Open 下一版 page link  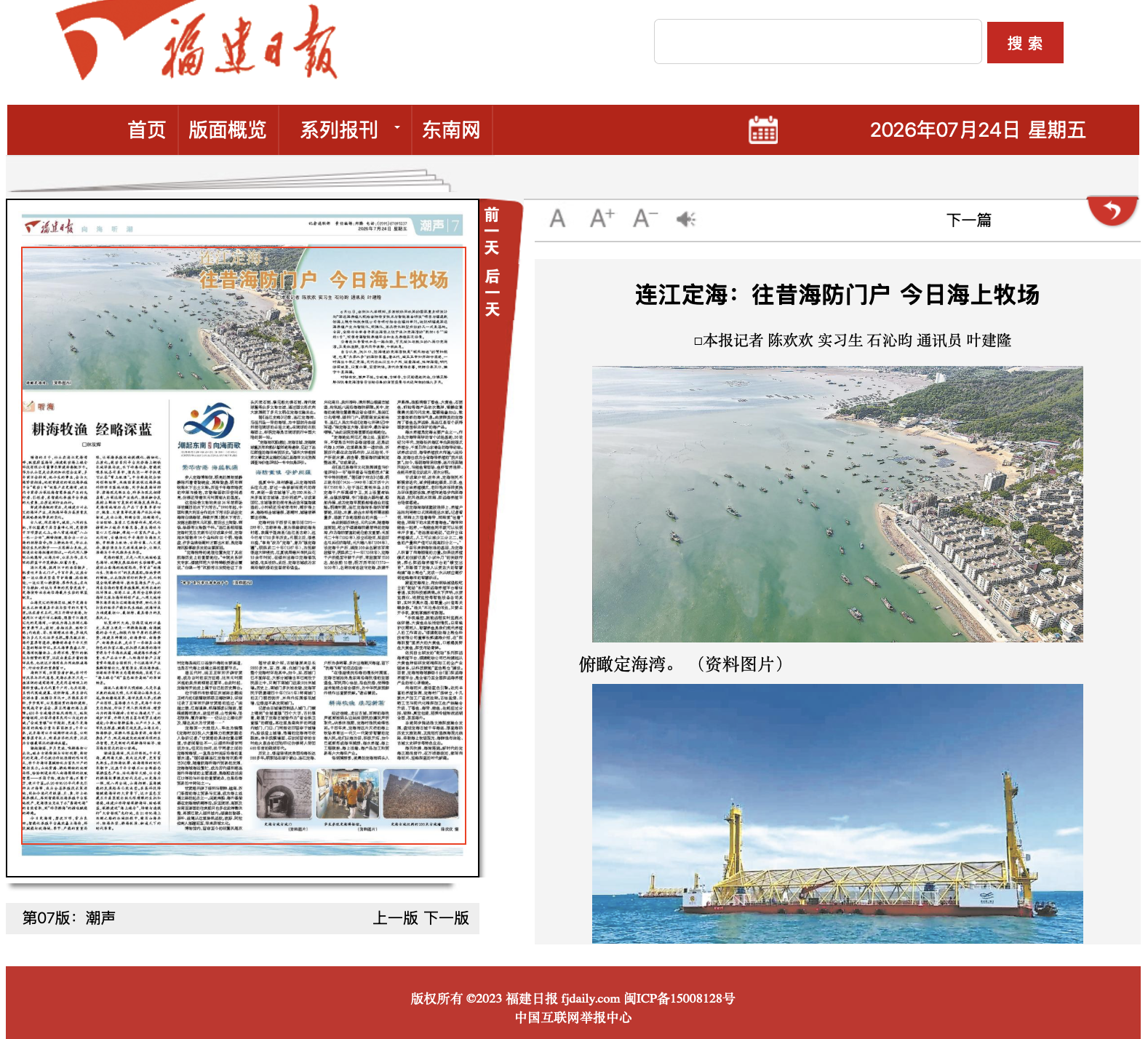(447, 918)
